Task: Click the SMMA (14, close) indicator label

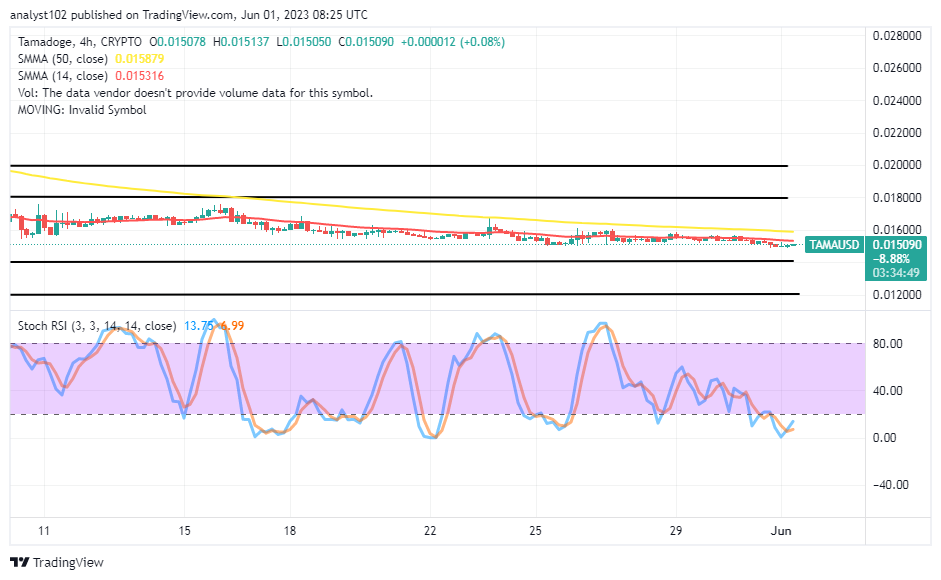Action: click(62, 76)
